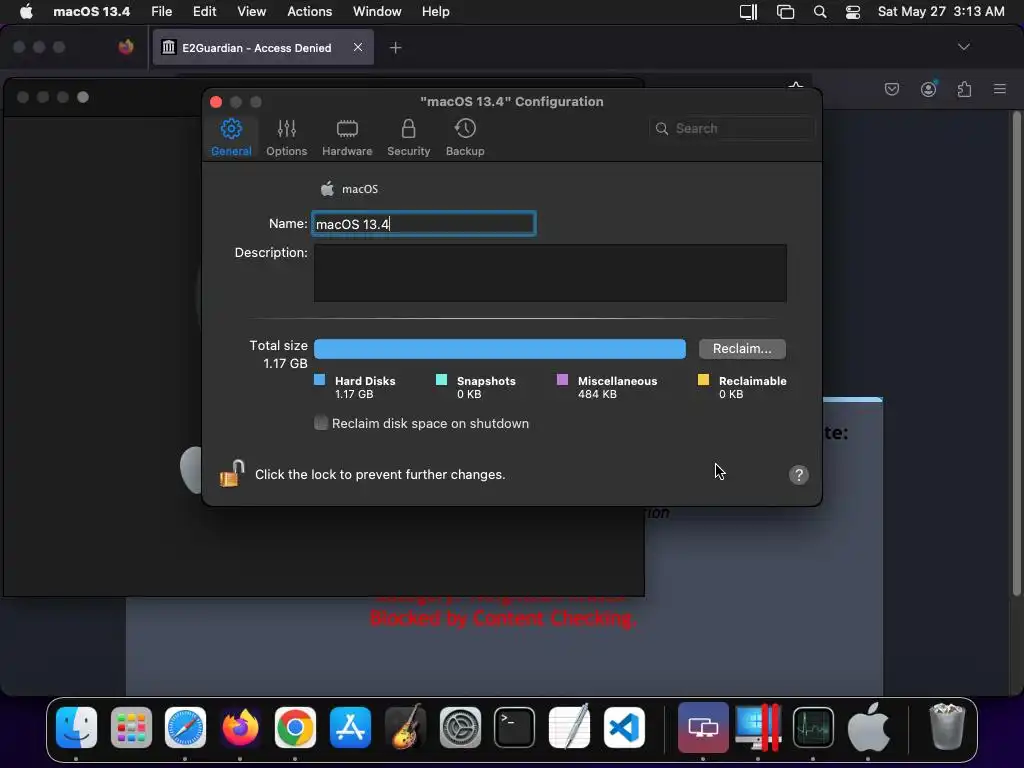1024x768 pixels.
Task: Click the Pocket save icon in Firefox toolbar
Action: pos(891,89)
